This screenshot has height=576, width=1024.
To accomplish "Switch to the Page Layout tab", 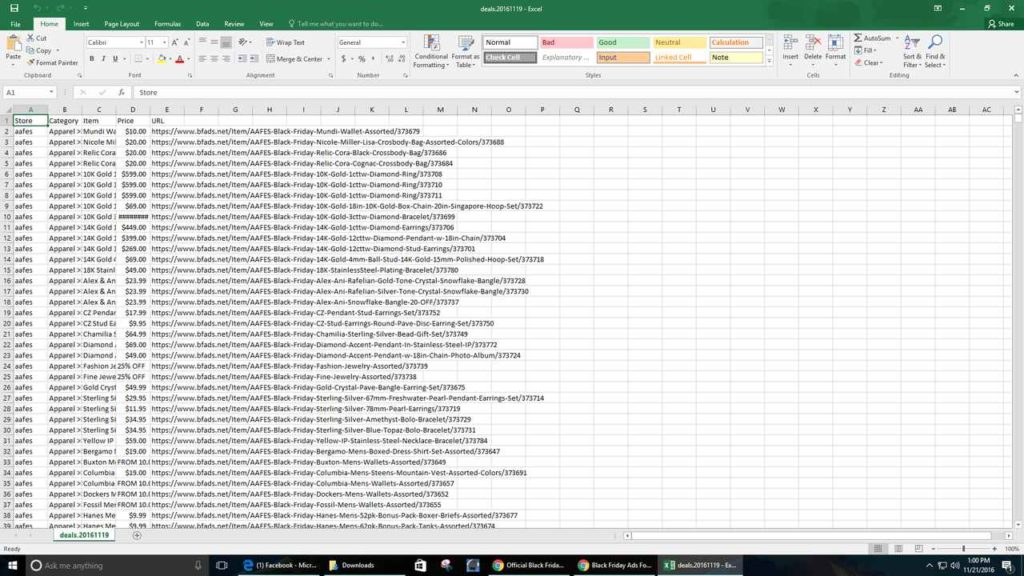I will (121, 24).
